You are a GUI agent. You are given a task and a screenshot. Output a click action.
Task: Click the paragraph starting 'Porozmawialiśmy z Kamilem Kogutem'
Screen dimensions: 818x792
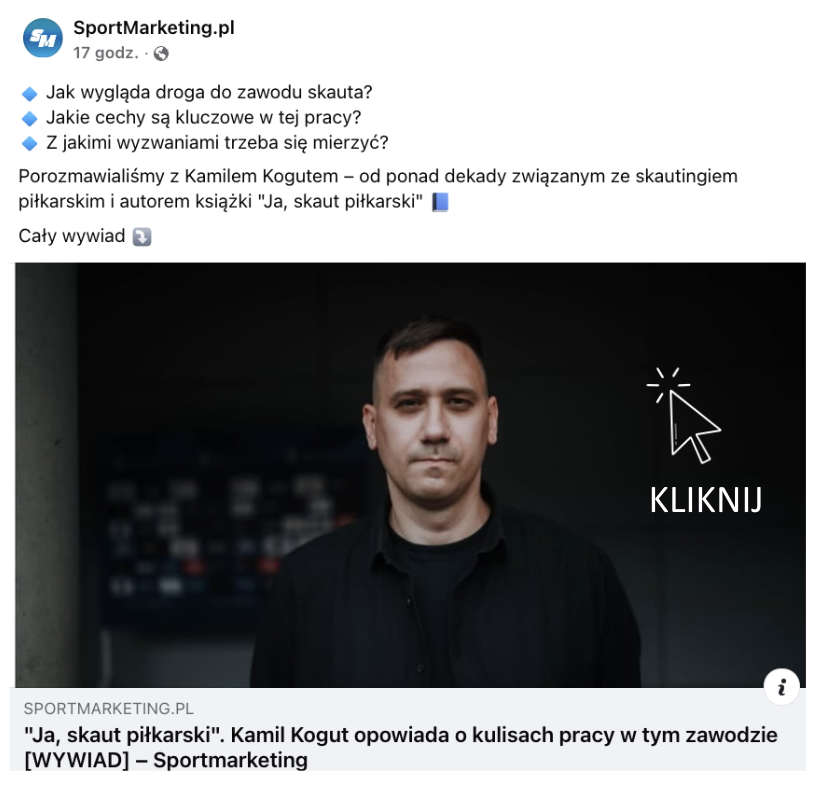point(378,189)
